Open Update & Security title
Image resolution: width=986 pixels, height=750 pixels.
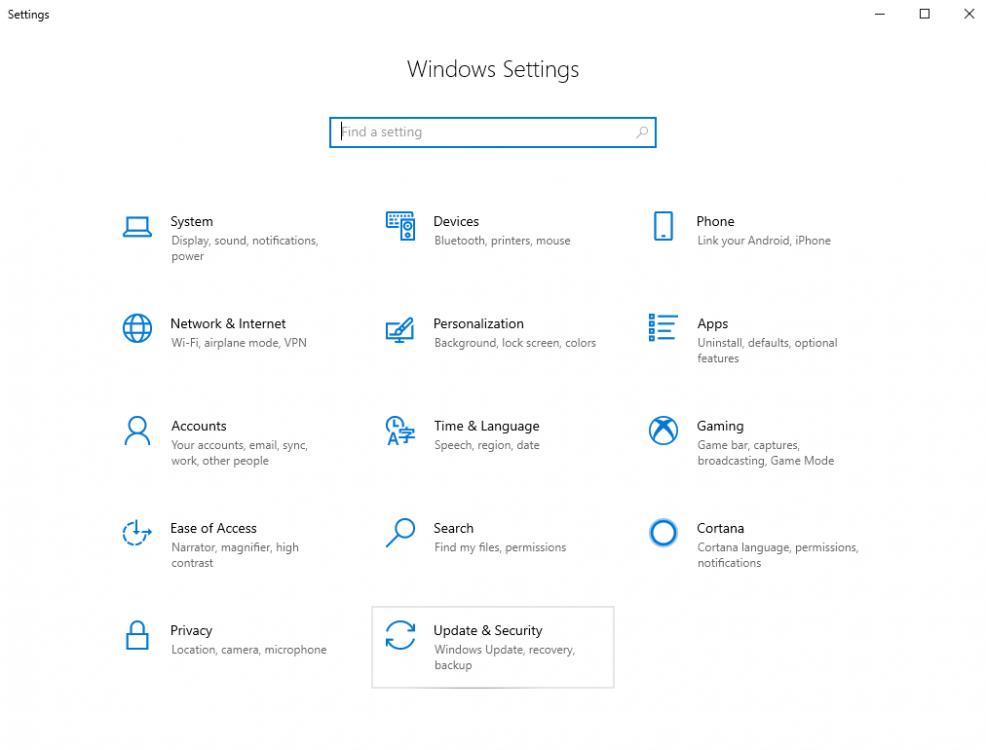pyautogui.click(x=487, y=631)
